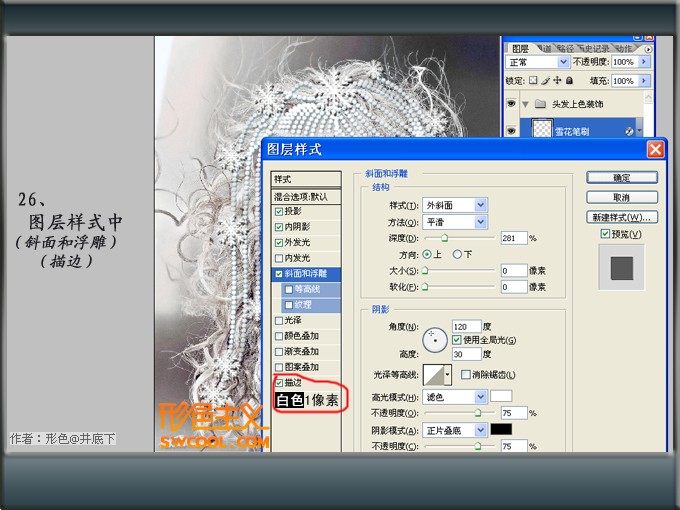The image size is (680, 510).
Task: Open the gloss contour picker arrow
Action: pos(448,374)
